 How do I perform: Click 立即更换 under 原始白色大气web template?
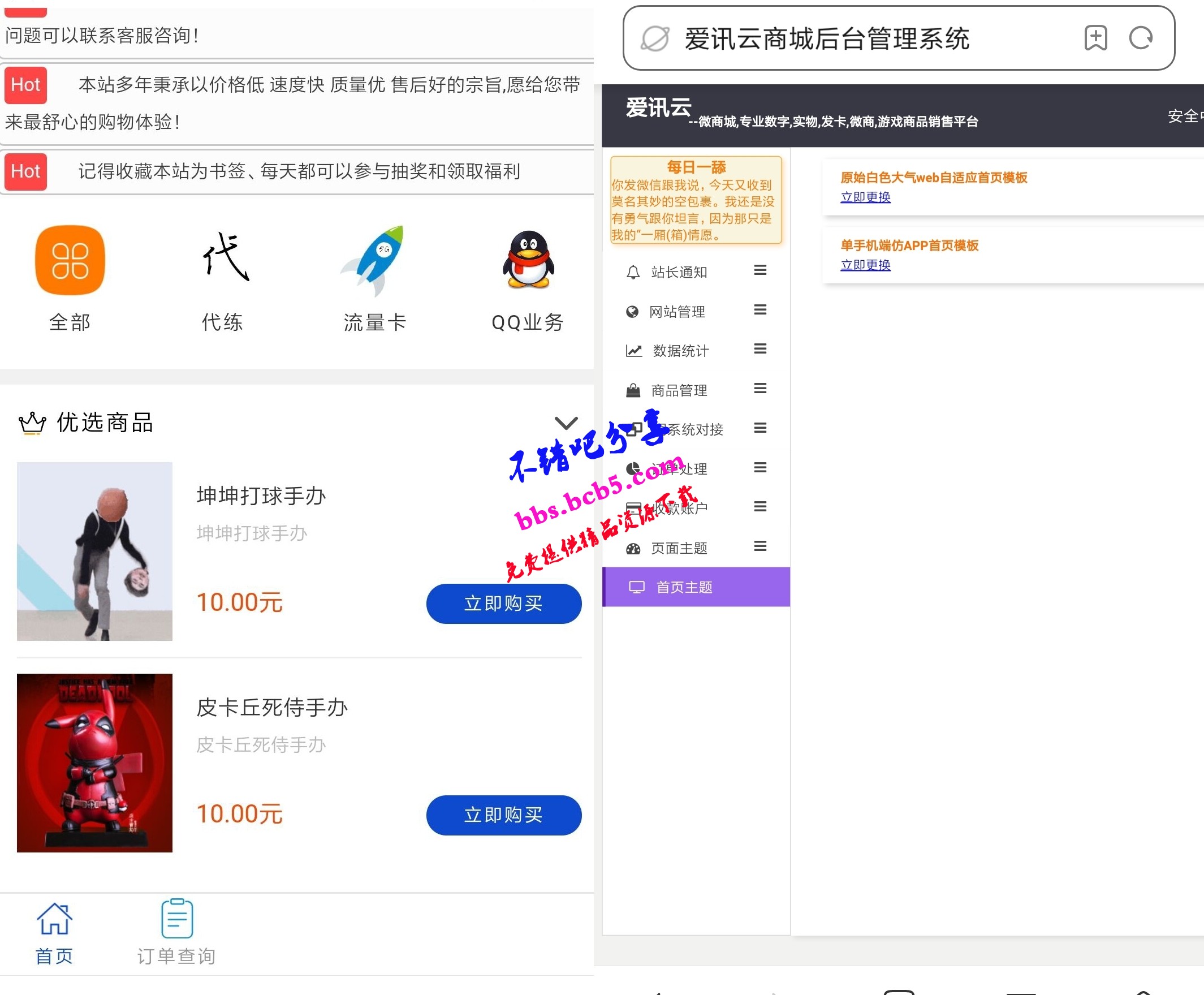pyautogui.click(x=865, y=197)
